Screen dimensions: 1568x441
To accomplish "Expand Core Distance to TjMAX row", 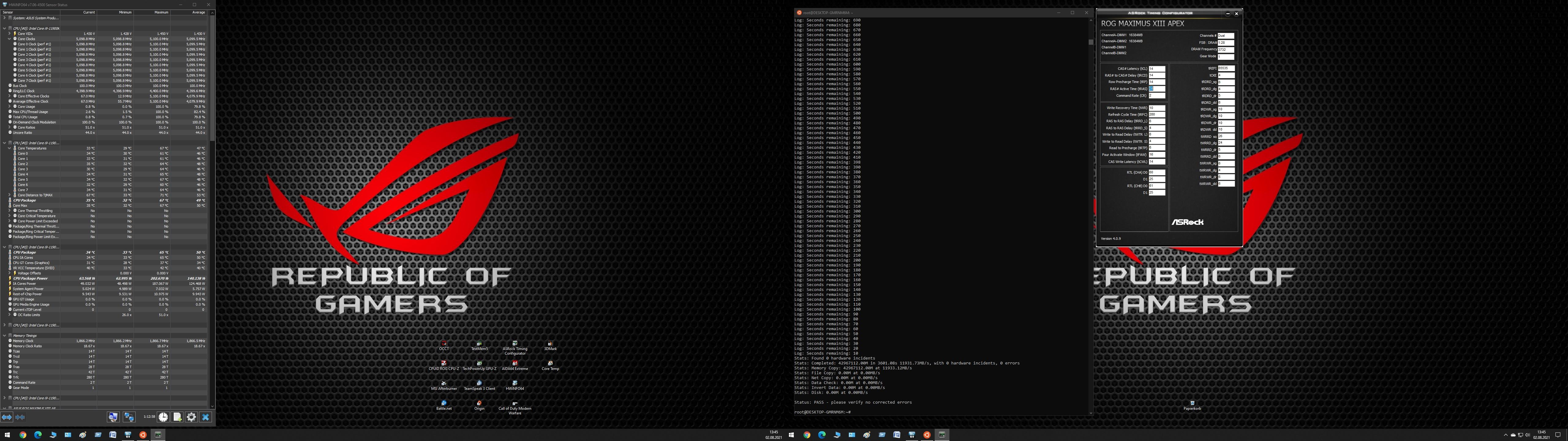I will coord(10,195).
